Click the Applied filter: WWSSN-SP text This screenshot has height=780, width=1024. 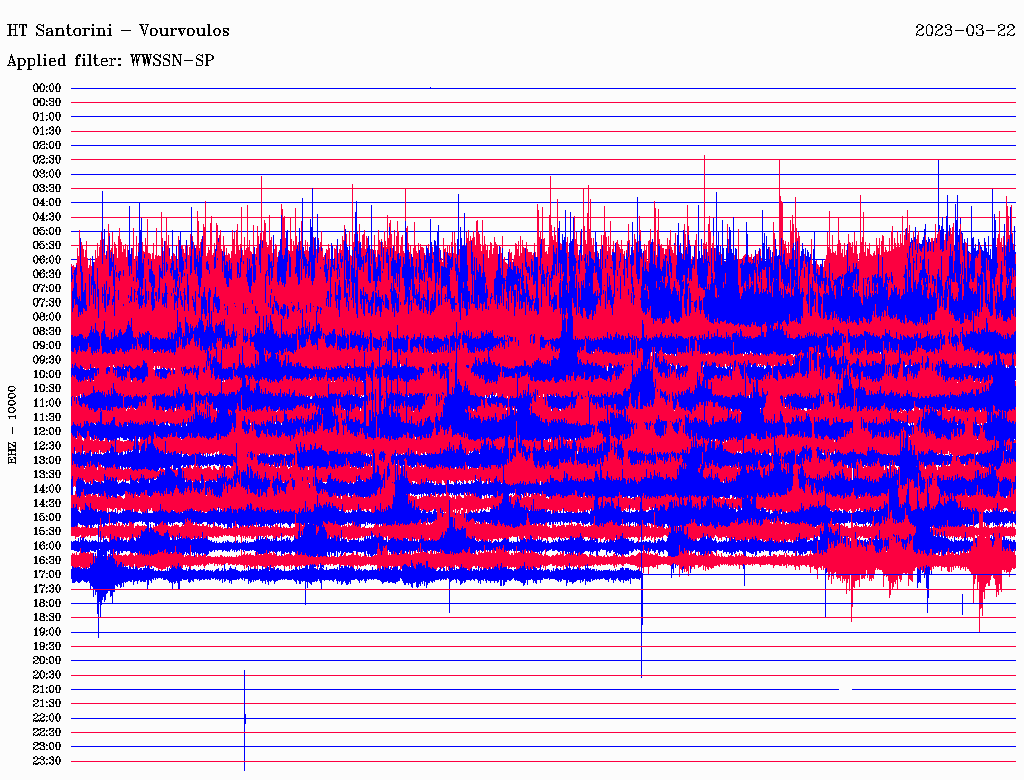pos(110,61)
